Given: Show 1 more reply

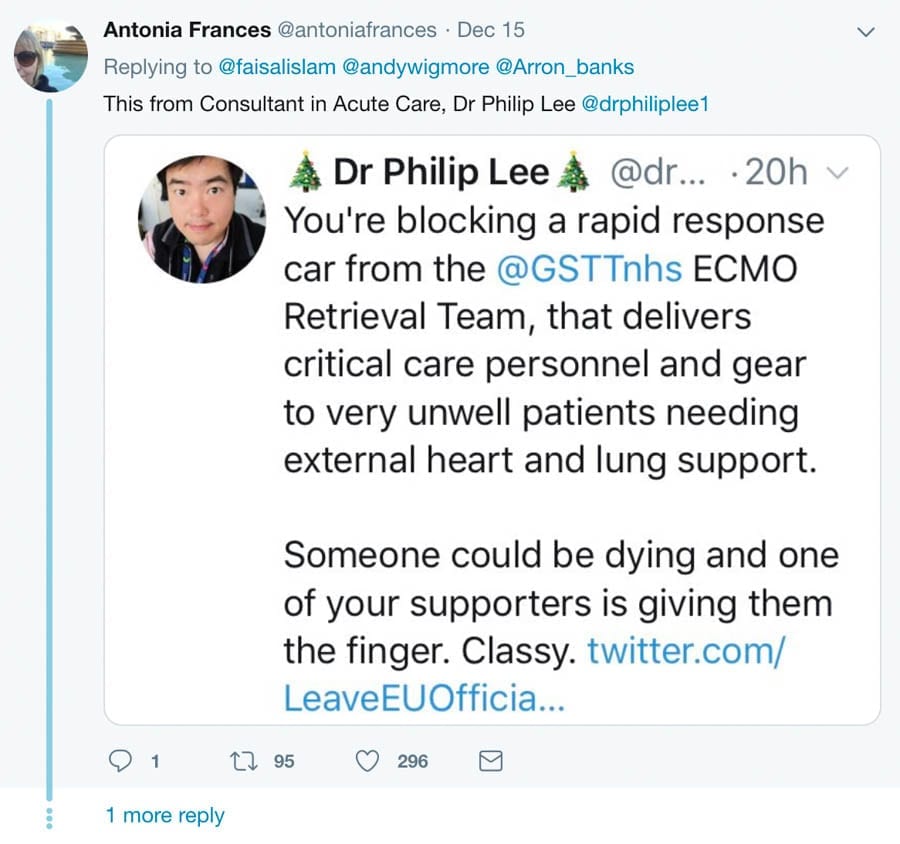Looking at the screenshot, I should (x=165, y=815).
